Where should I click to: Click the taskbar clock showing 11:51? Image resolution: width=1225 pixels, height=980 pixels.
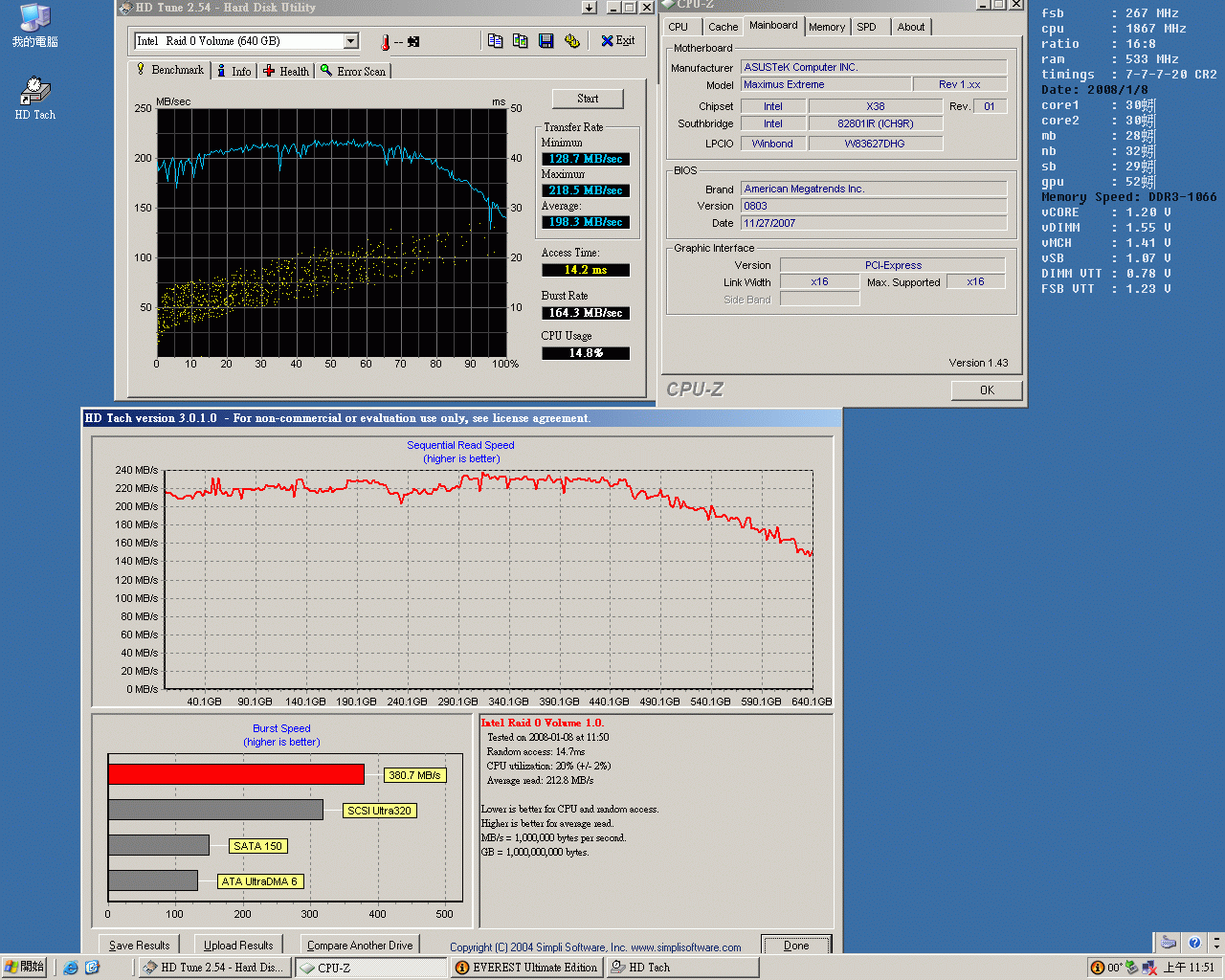pos(1189,968)
